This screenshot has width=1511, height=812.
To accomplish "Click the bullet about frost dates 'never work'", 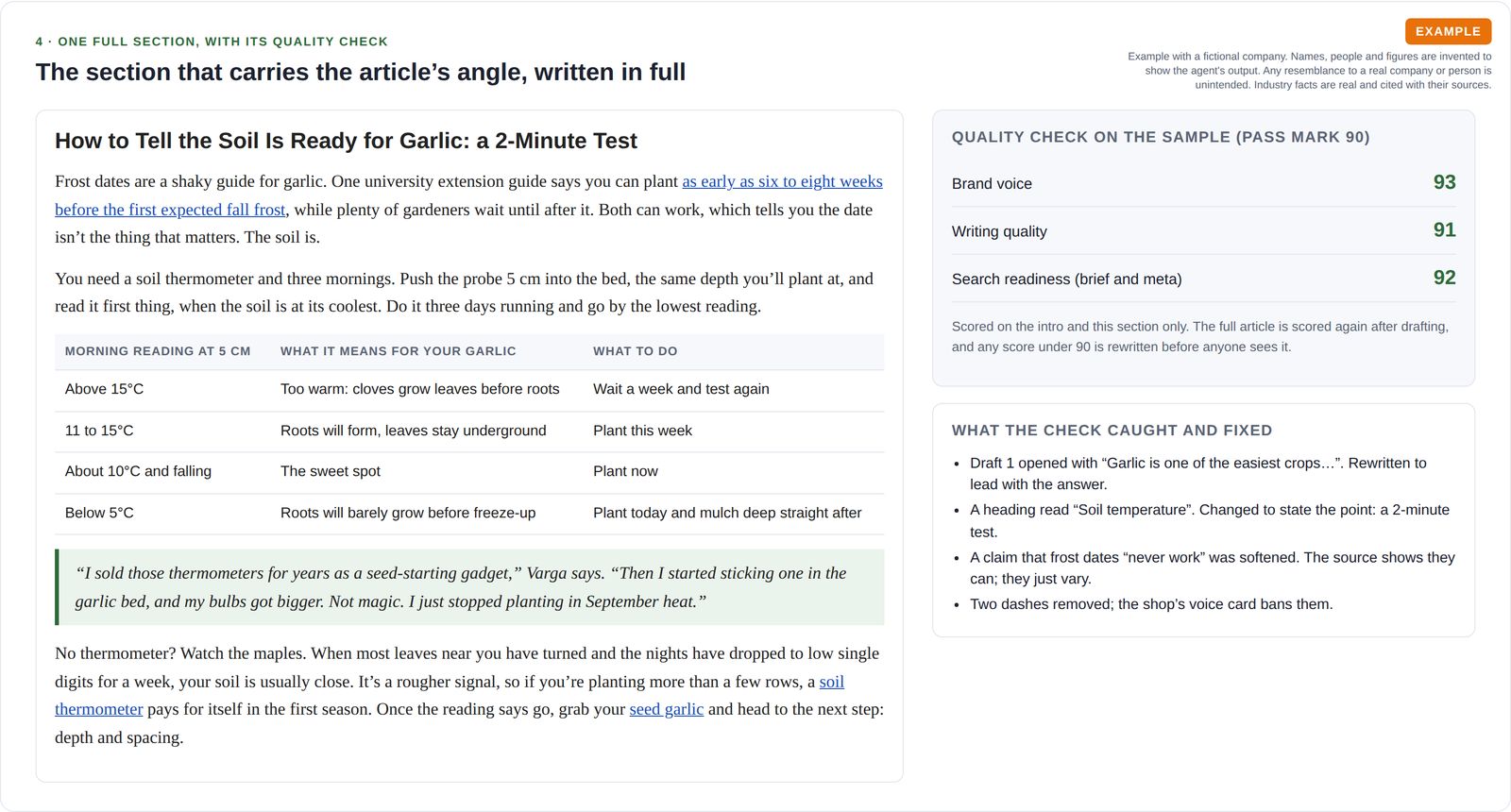I will [1213, 568].
